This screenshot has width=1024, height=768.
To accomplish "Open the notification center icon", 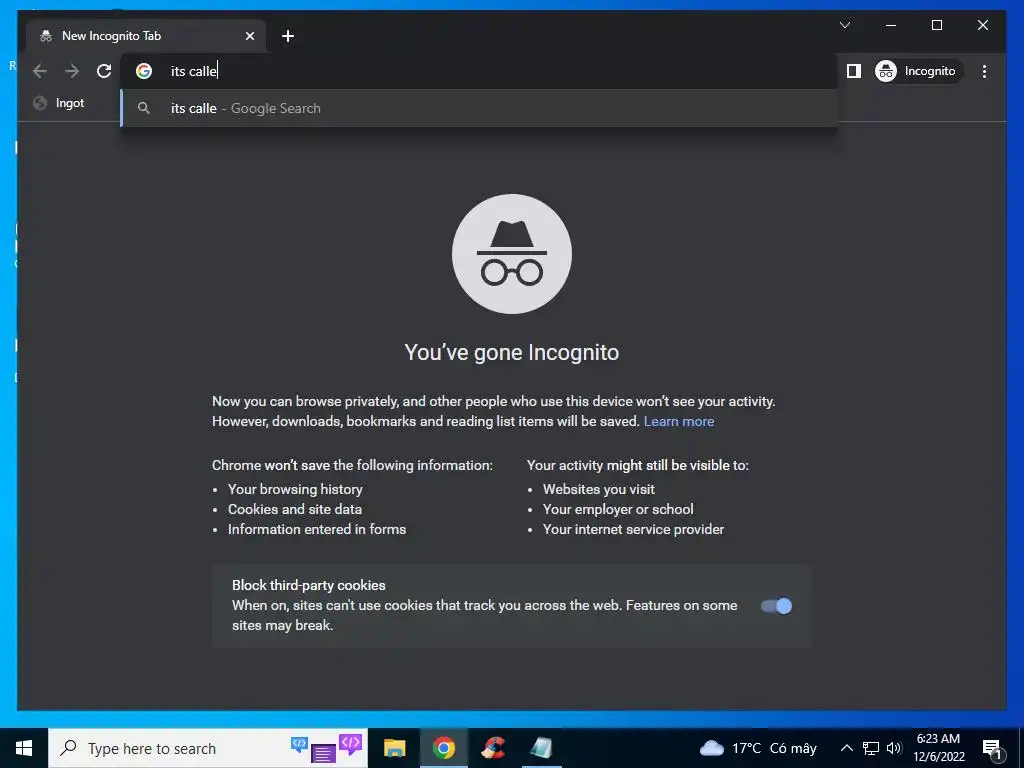I will click(x=992, y=748).
